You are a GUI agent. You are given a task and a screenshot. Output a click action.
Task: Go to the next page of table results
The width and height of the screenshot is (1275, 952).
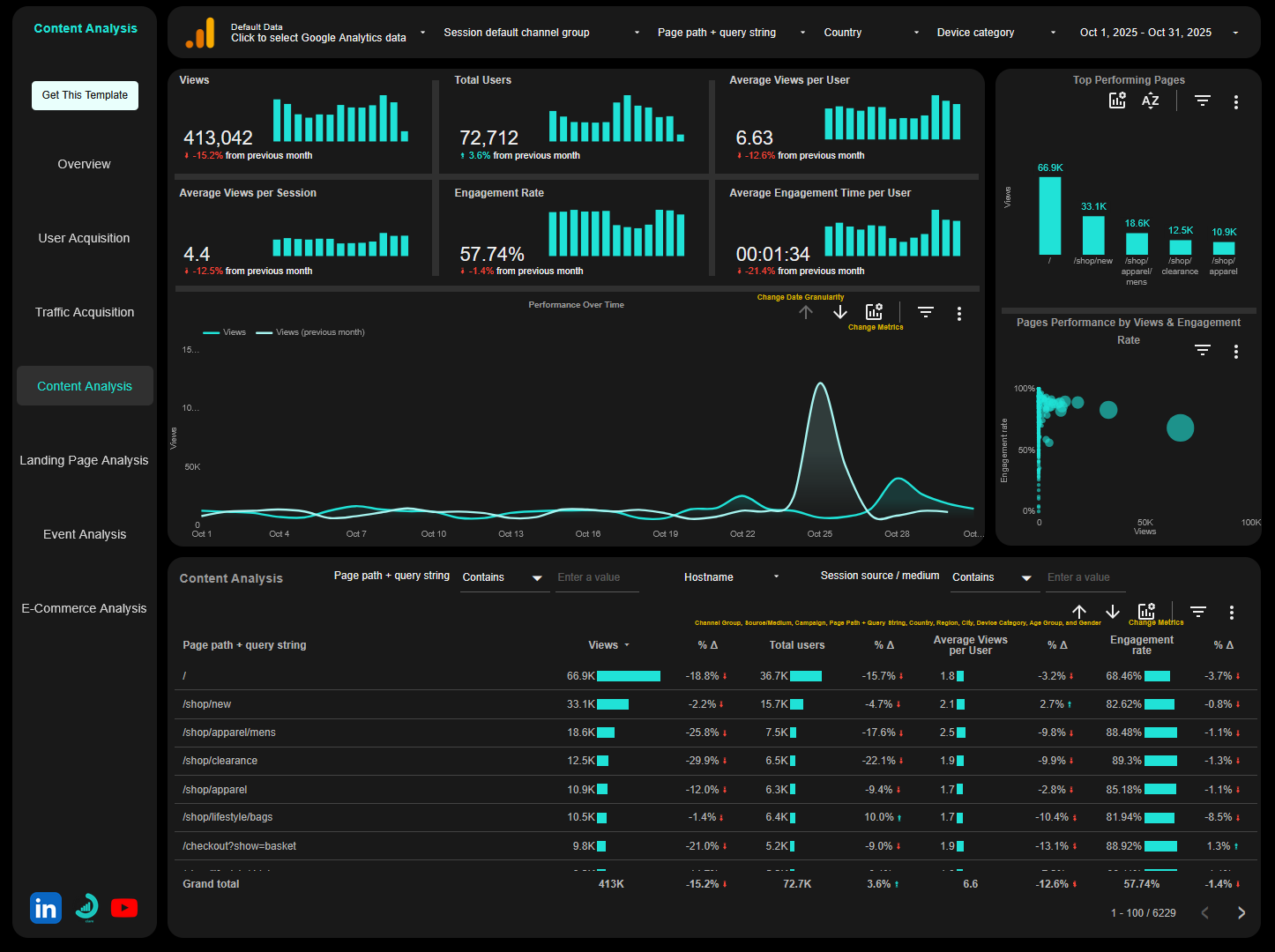1241,912
